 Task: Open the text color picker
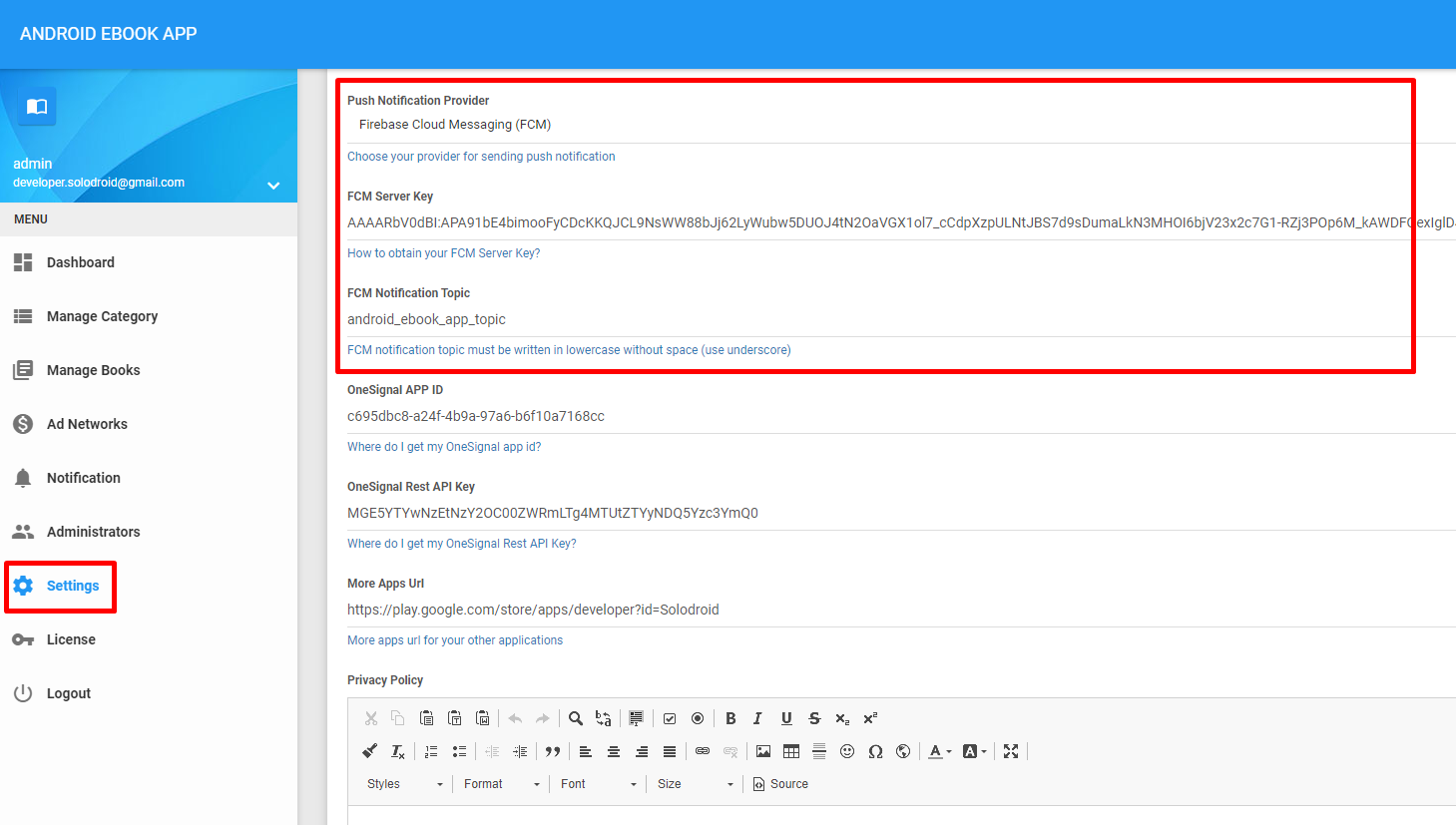point(940,751)
